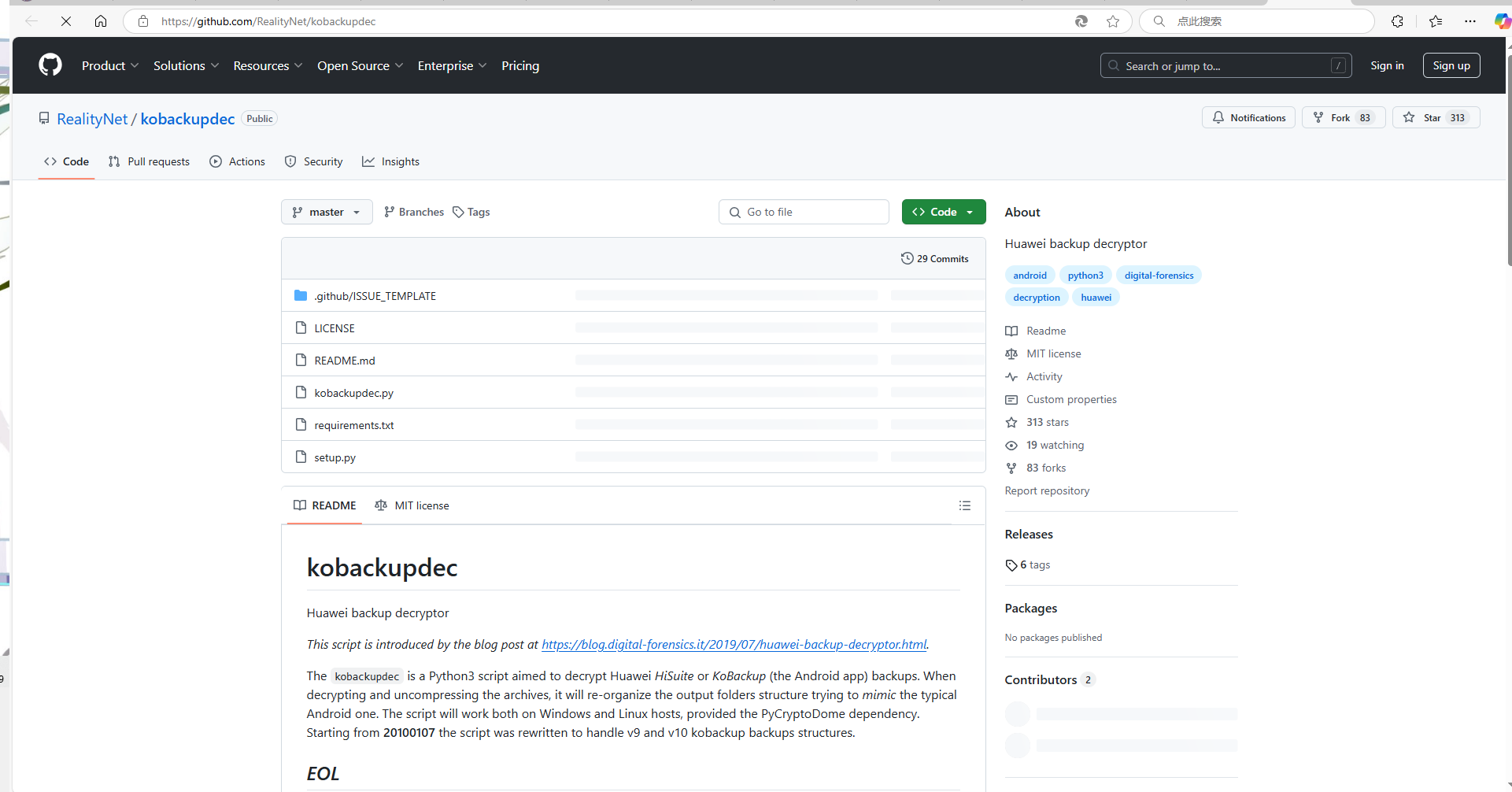The width and height of the screenshot is (1512, 792).
Task: Expand the Resources menu
Action: pos(268,66)
